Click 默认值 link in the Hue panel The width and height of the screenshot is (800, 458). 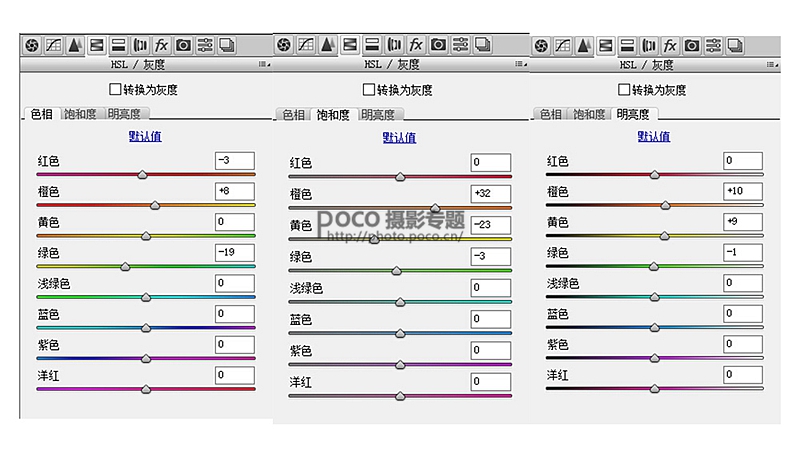pyautogui.click(x=145, y=136)
